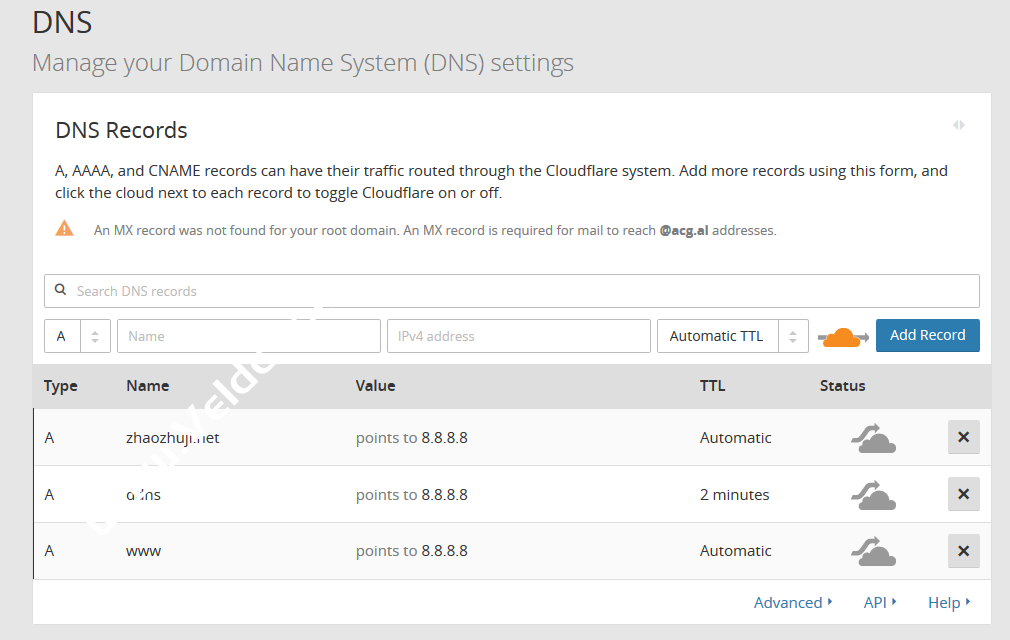Remove the zhaozhuji.net DNS record

(x=963, y=437)
